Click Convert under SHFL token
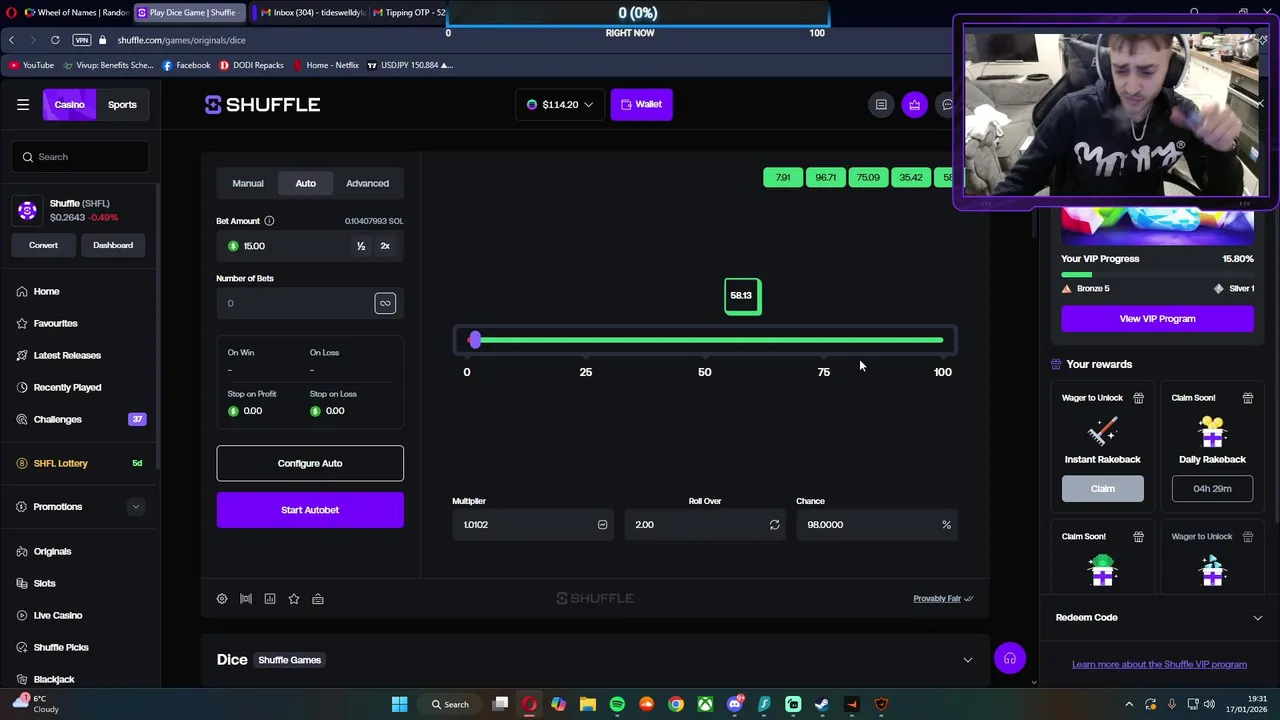 (43, 245)
